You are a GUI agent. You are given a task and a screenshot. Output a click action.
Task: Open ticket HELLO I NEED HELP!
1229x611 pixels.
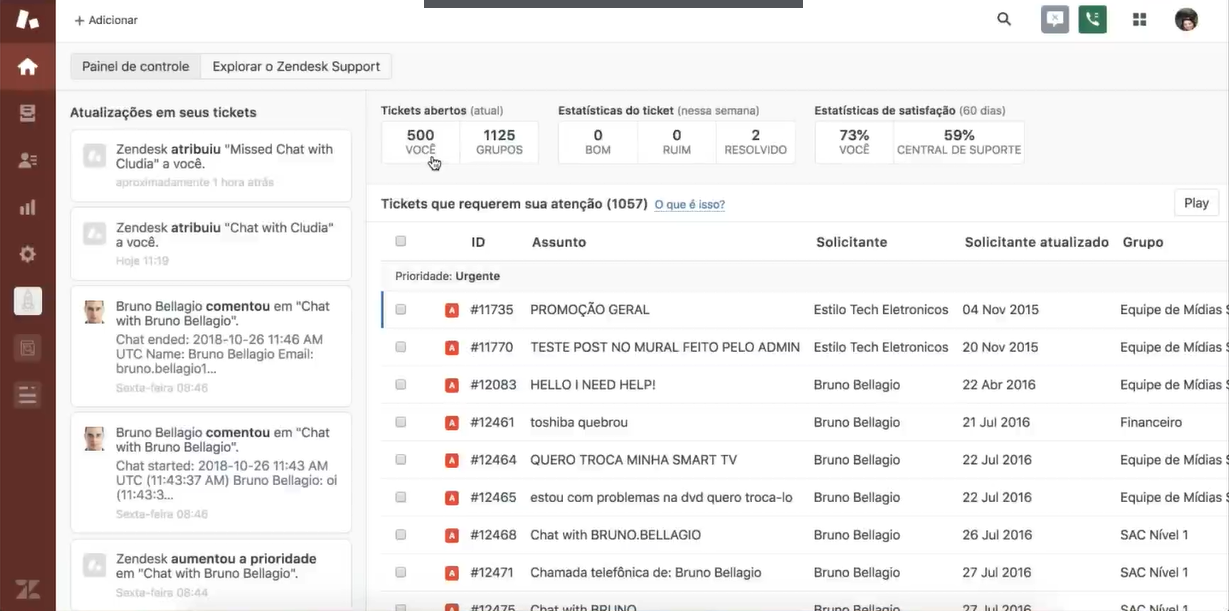[593, 385]
